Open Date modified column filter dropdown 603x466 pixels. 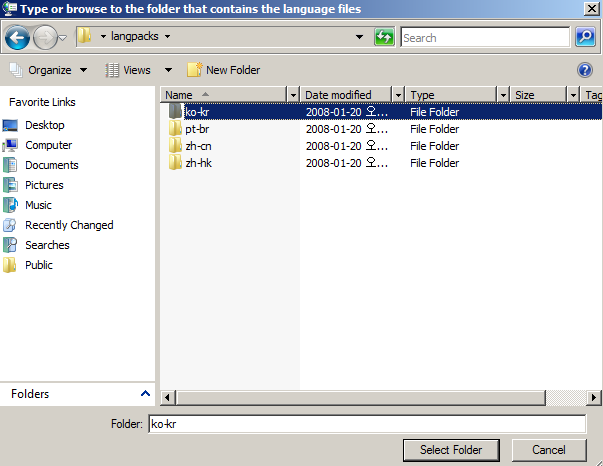pyautogui.click(x=398, y=95)
